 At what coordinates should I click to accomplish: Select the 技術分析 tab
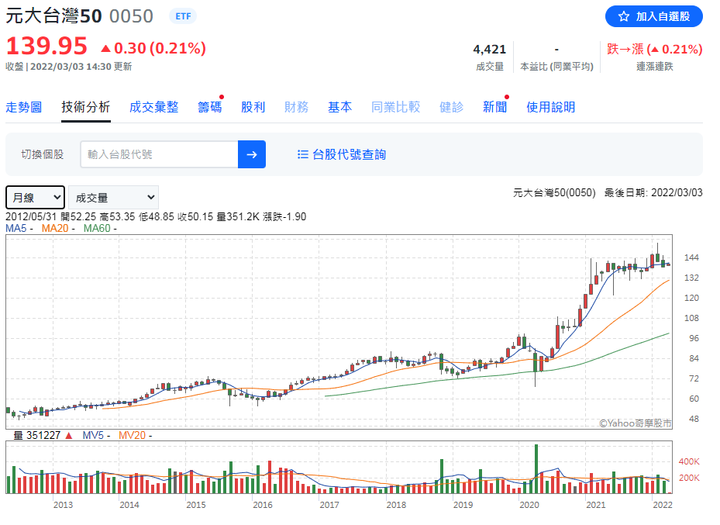[86, 107]
